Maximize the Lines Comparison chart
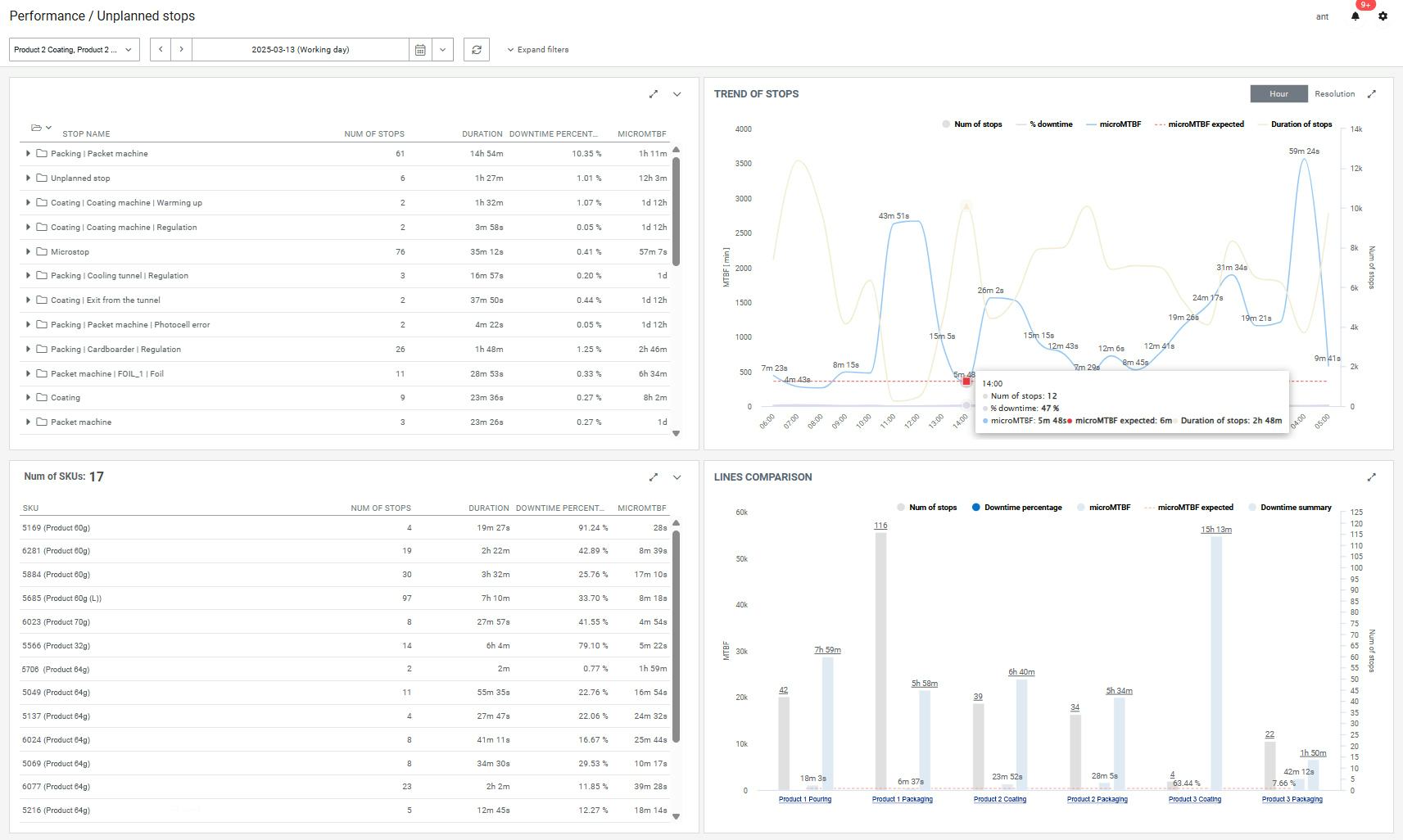This screenshot has width=1403, height=840. click(x=1372, y=477)
